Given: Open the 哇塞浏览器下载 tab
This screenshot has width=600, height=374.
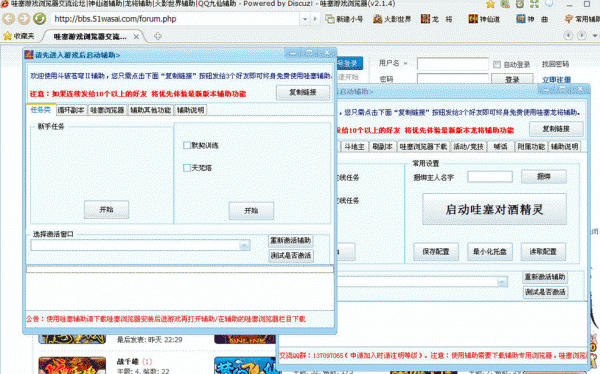Looking at the screenshot, I should point(423,147).
